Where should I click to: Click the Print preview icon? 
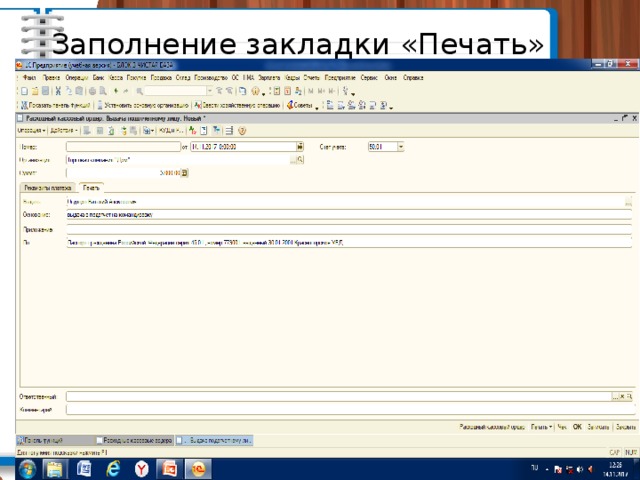tap(103, 91)
